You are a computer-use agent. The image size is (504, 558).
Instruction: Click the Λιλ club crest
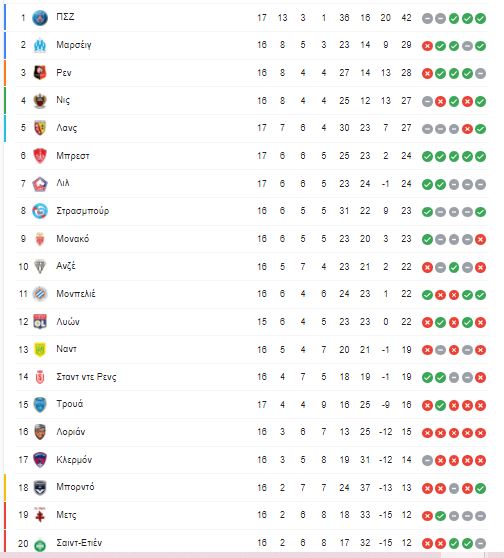click(x=40, y=184)
